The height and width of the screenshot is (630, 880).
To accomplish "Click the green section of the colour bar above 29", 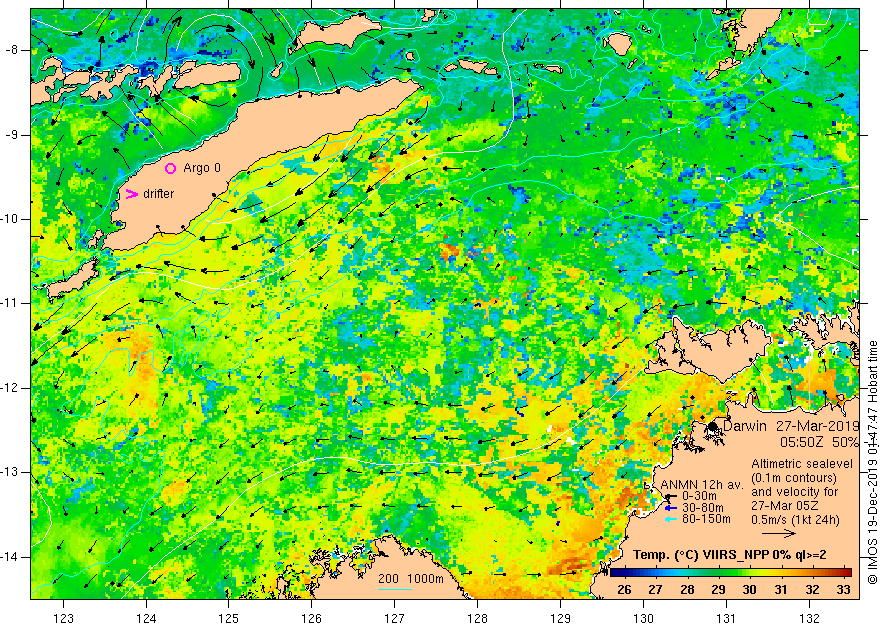I will coord(718,573).
